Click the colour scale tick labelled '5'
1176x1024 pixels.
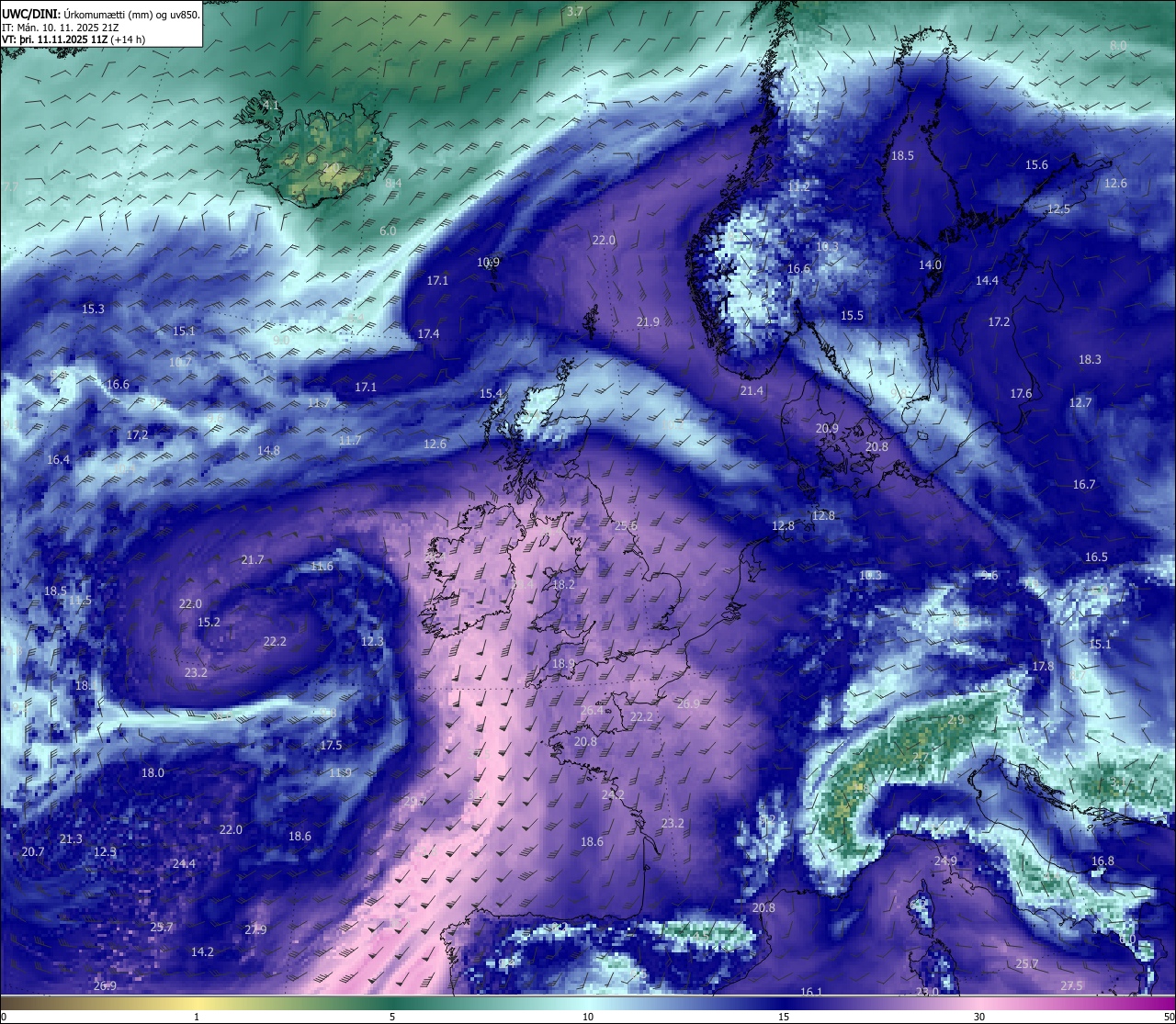tap(392, 1017)
